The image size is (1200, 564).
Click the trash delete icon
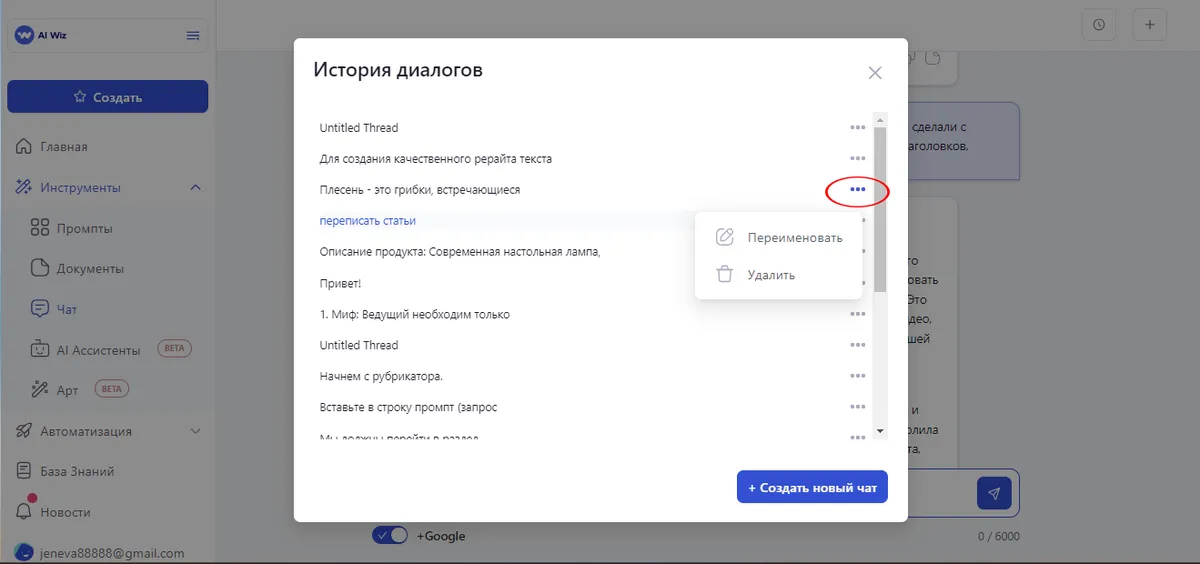(725, 274)
